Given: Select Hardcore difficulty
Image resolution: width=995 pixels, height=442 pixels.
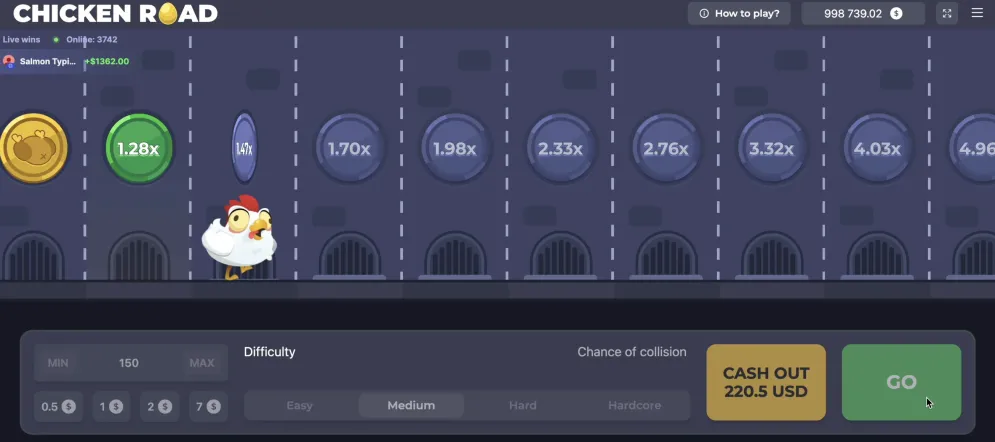Looking at the screenshot, I should [634, 405].
